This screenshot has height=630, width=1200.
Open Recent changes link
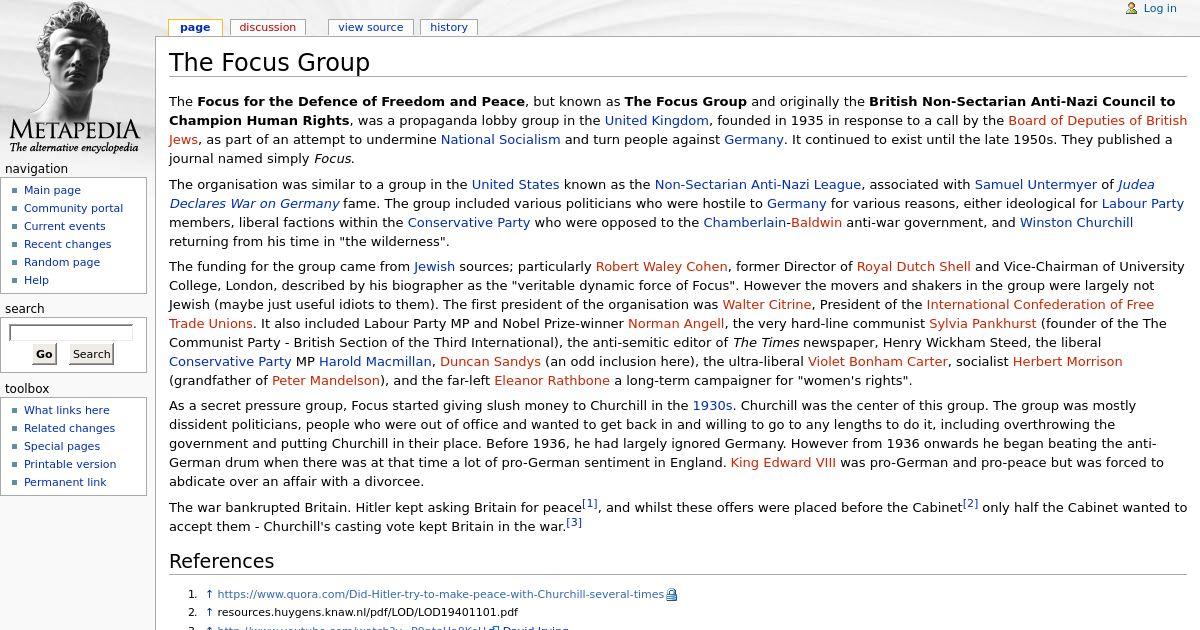click(x=67, y=244)
